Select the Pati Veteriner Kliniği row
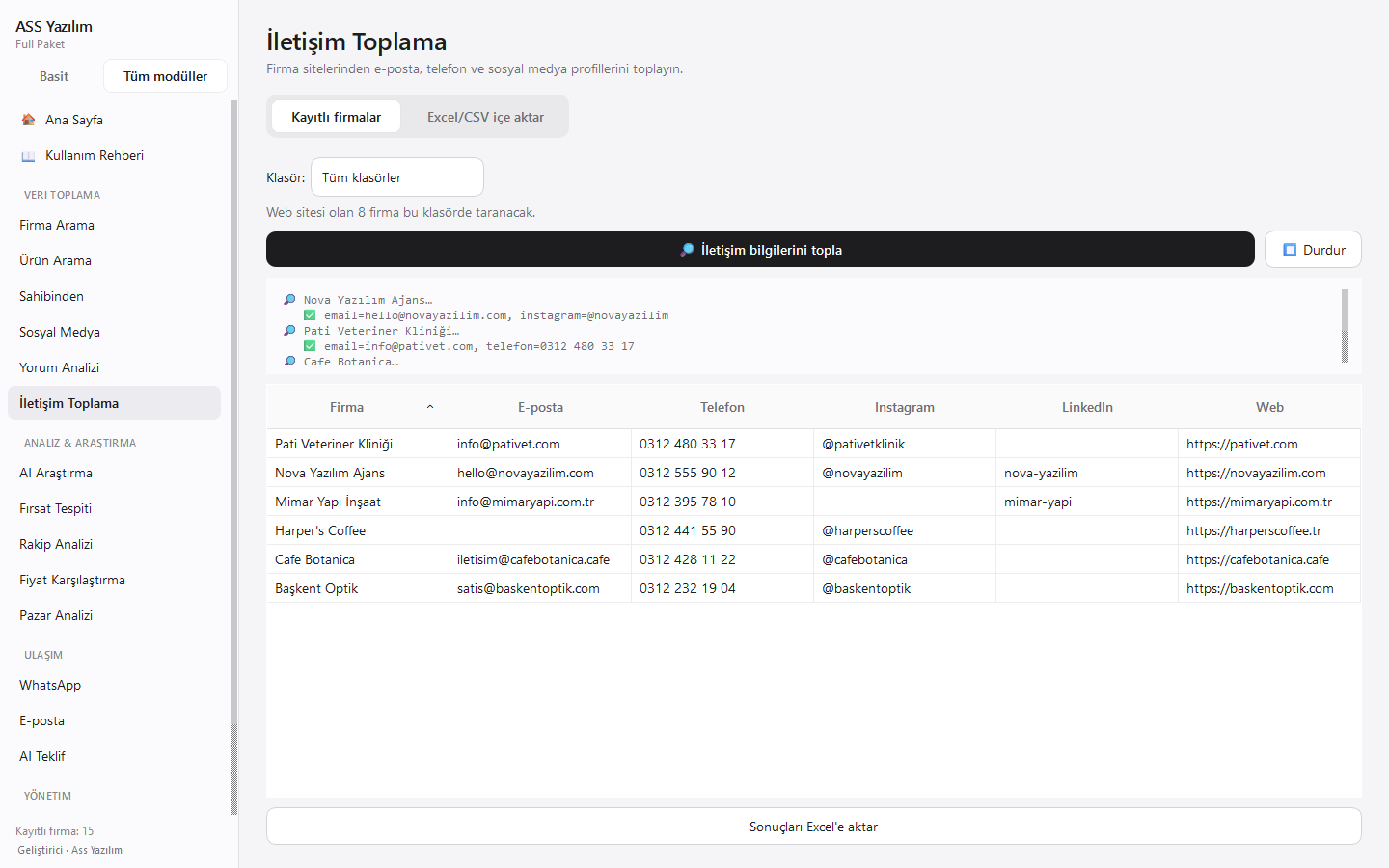The image size is (1389, 868). pos(813,444)
